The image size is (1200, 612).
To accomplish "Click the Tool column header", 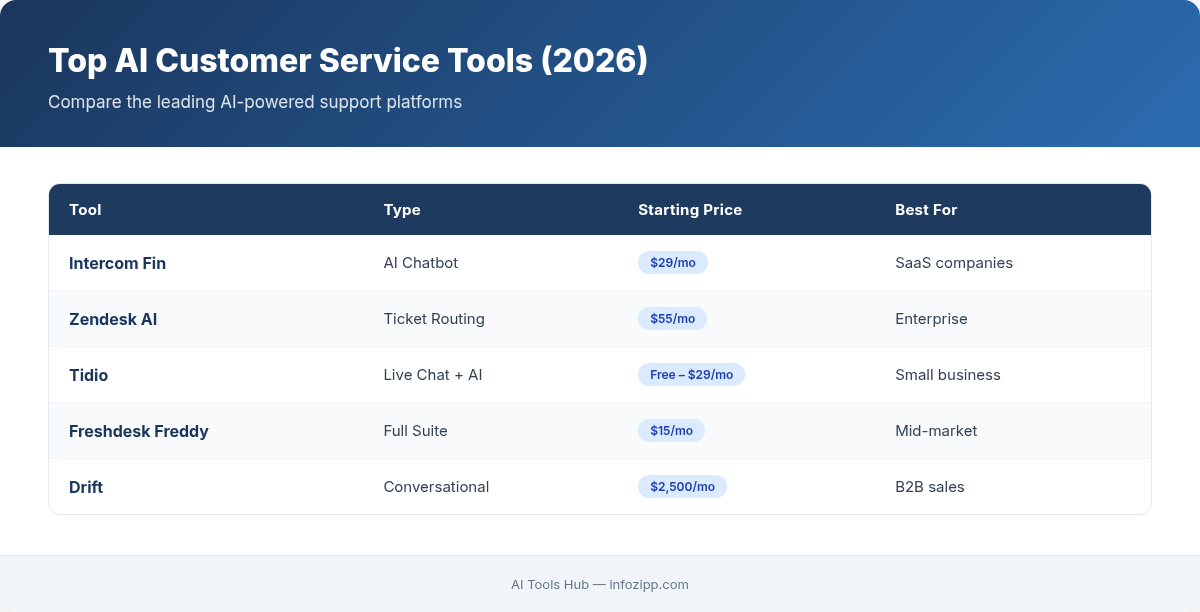I will (85, 210).
